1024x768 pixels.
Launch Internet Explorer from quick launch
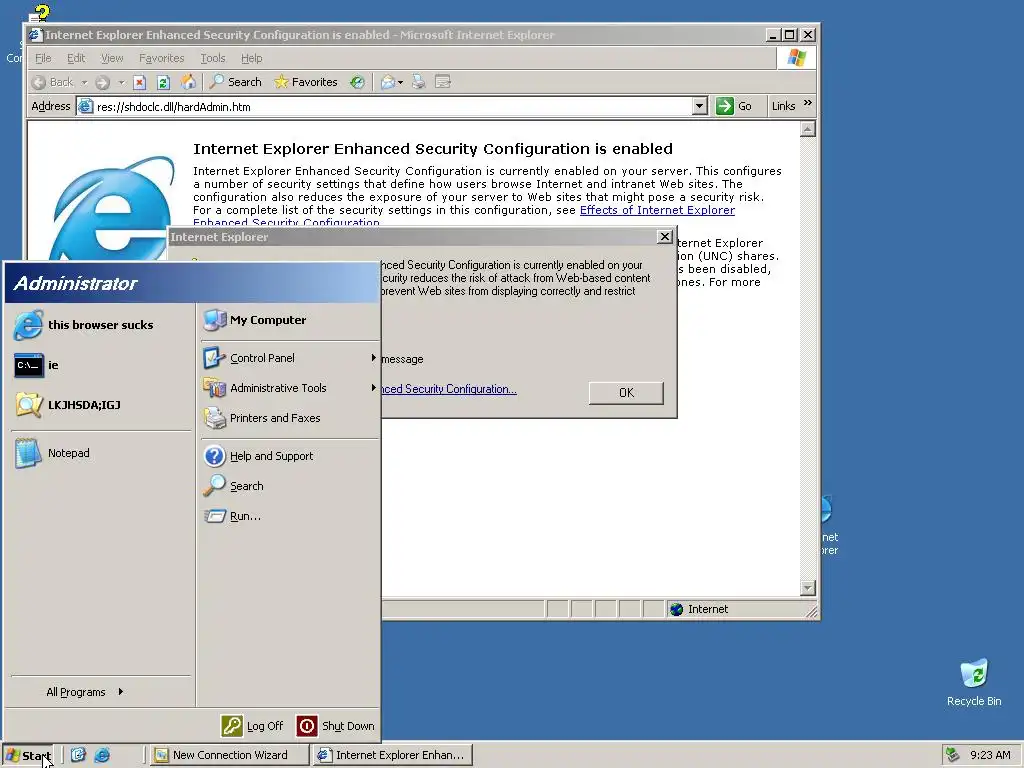pos(102,755)
